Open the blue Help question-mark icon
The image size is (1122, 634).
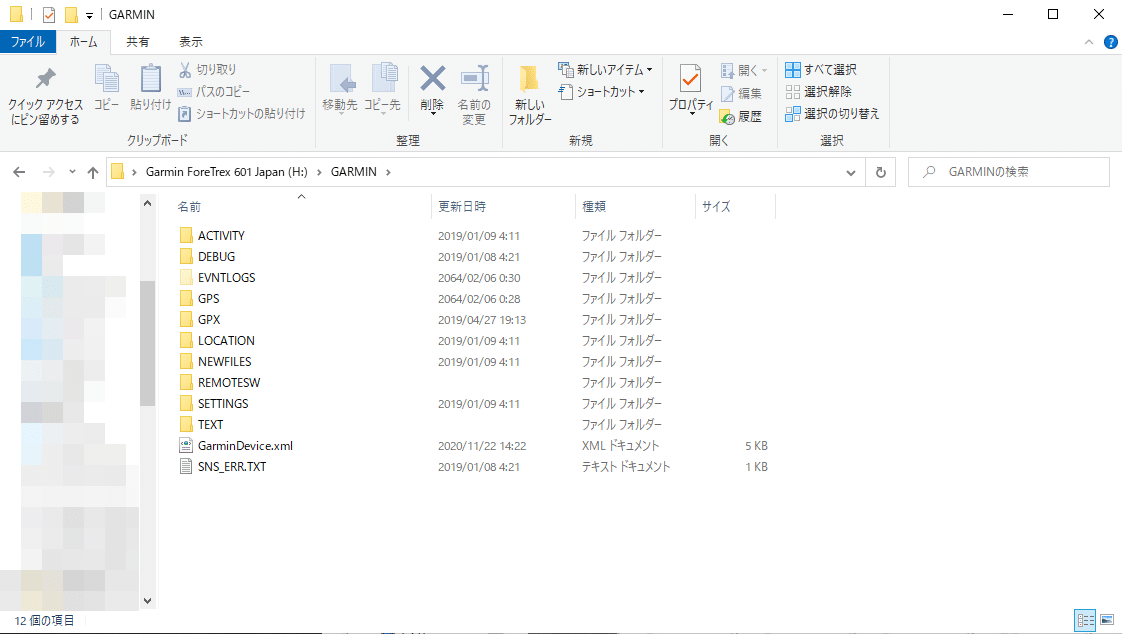point(1111,42)
